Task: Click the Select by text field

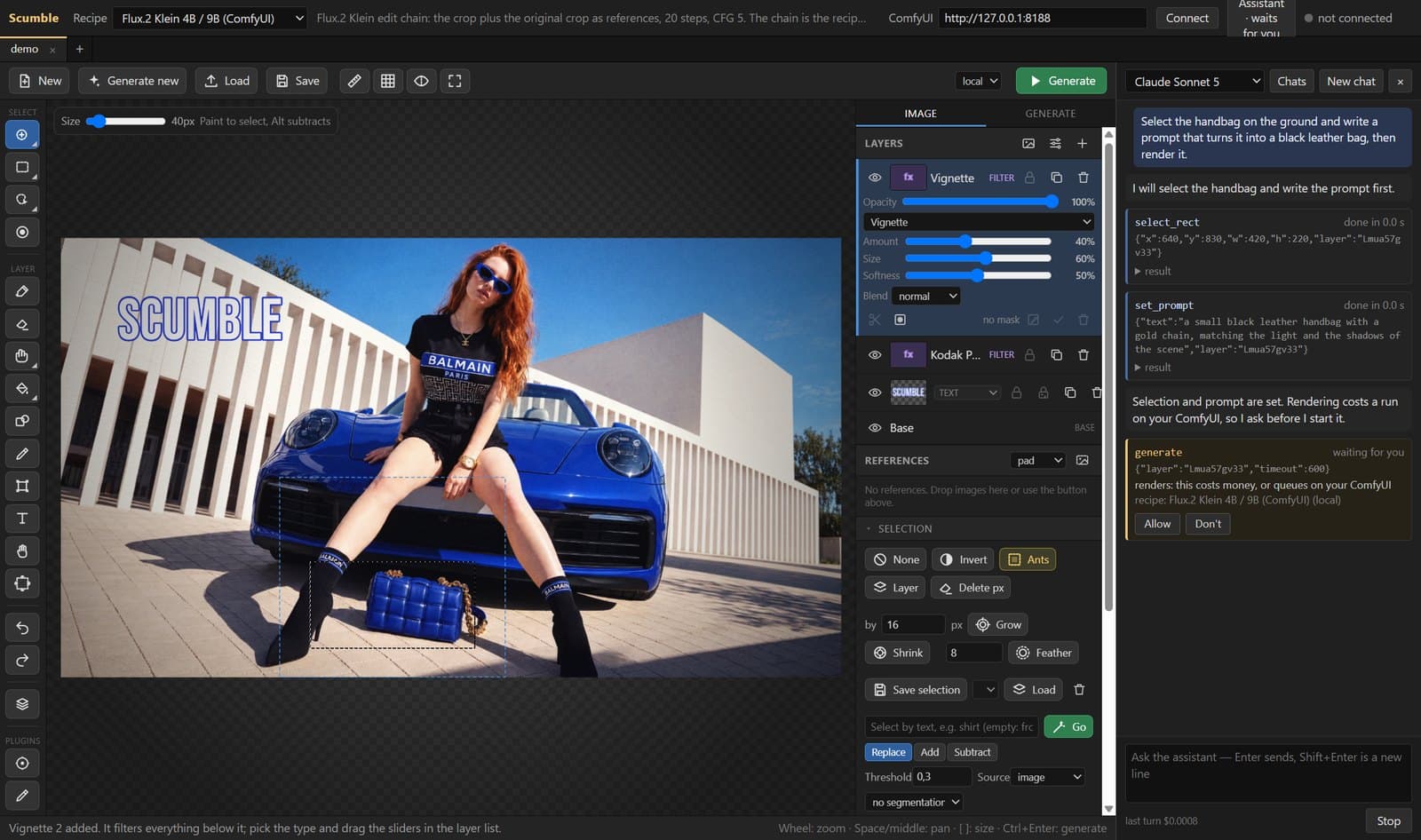Action: pyautogui.click(x=951, y=727)
